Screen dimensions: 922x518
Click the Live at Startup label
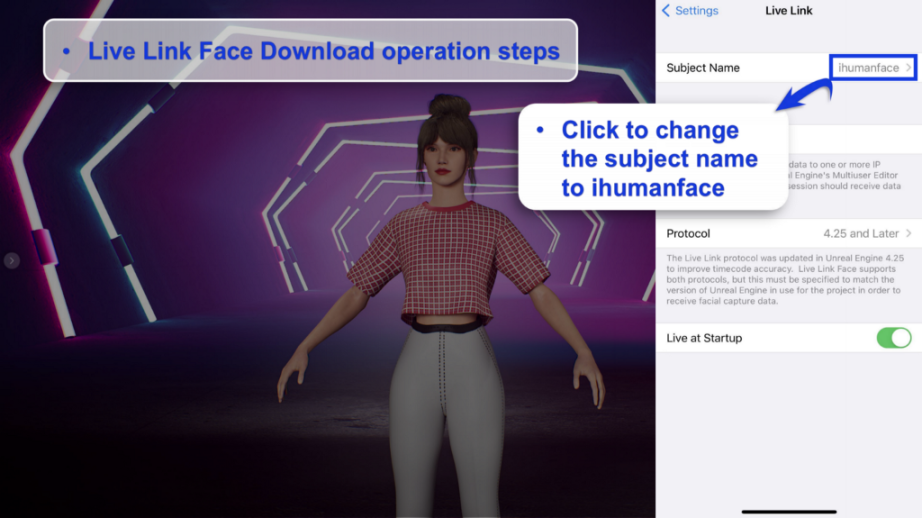pos(704,338)
